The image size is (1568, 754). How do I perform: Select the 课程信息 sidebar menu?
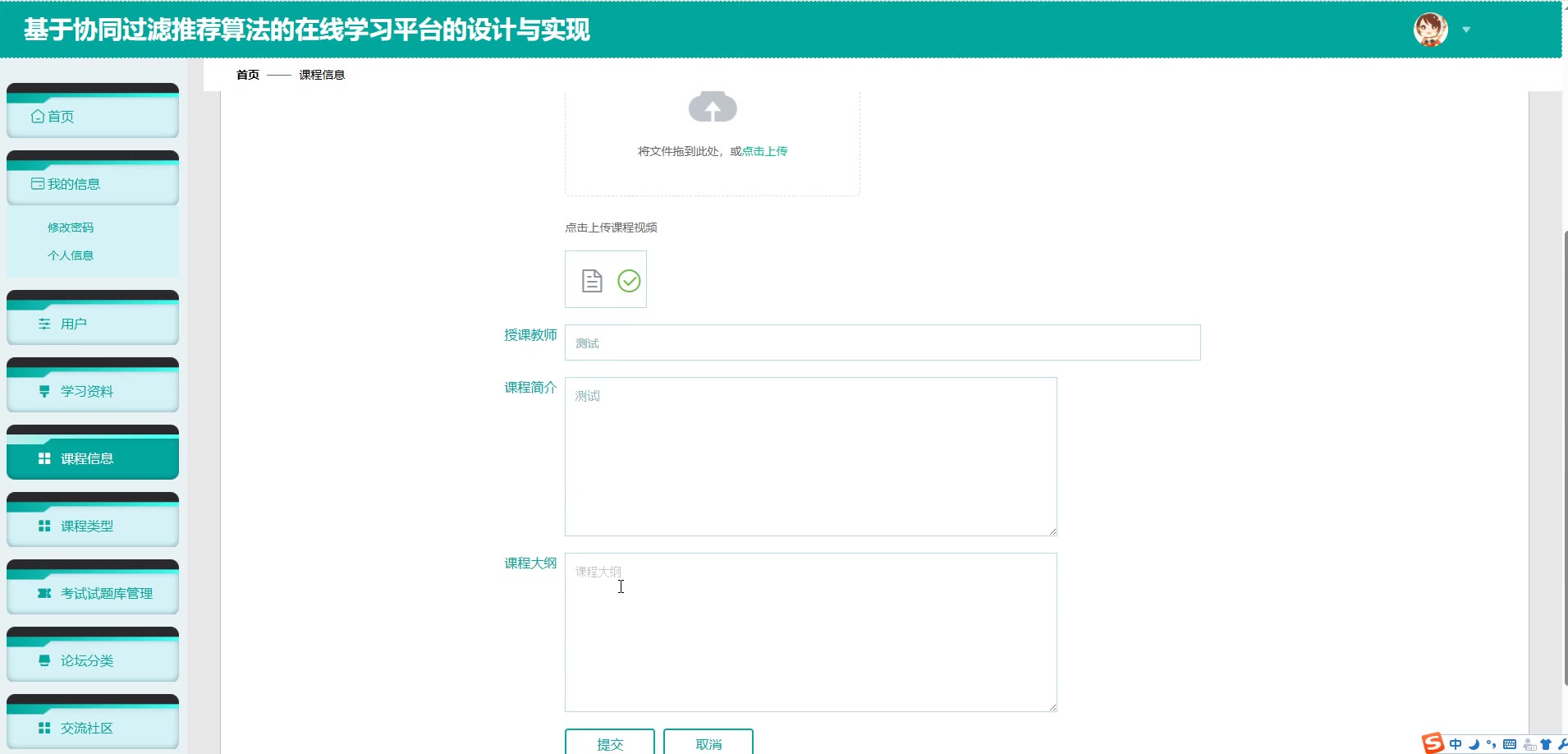[92, 458]
